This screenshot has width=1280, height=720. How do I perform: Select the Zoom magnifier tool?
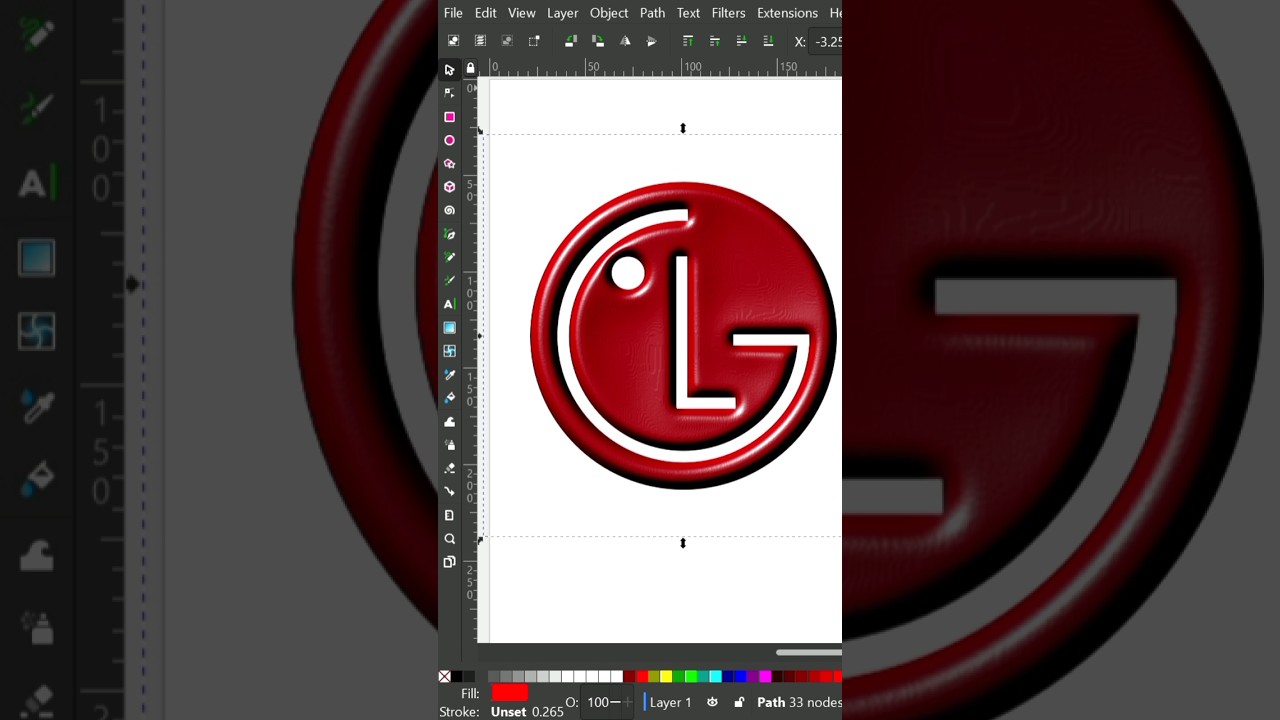coord(449,539)
